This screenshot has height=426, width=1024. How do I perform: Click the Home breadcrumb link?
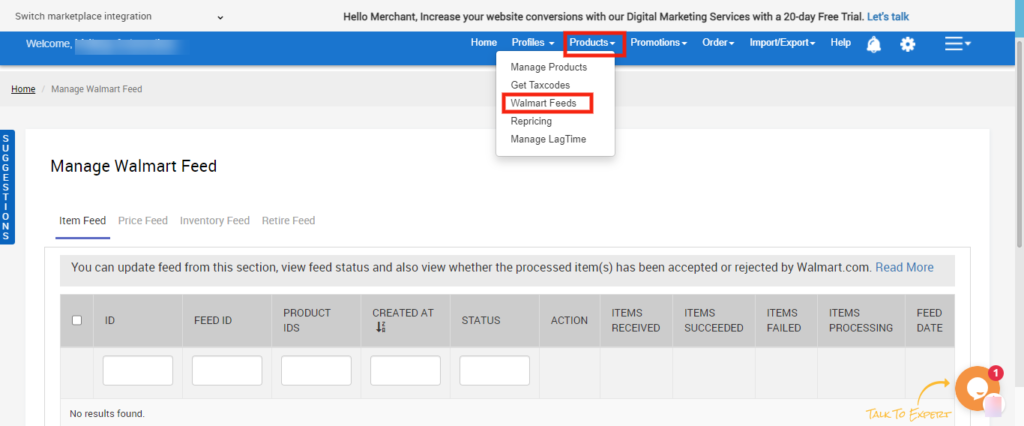pyautogui.click(x=23, y=89)
